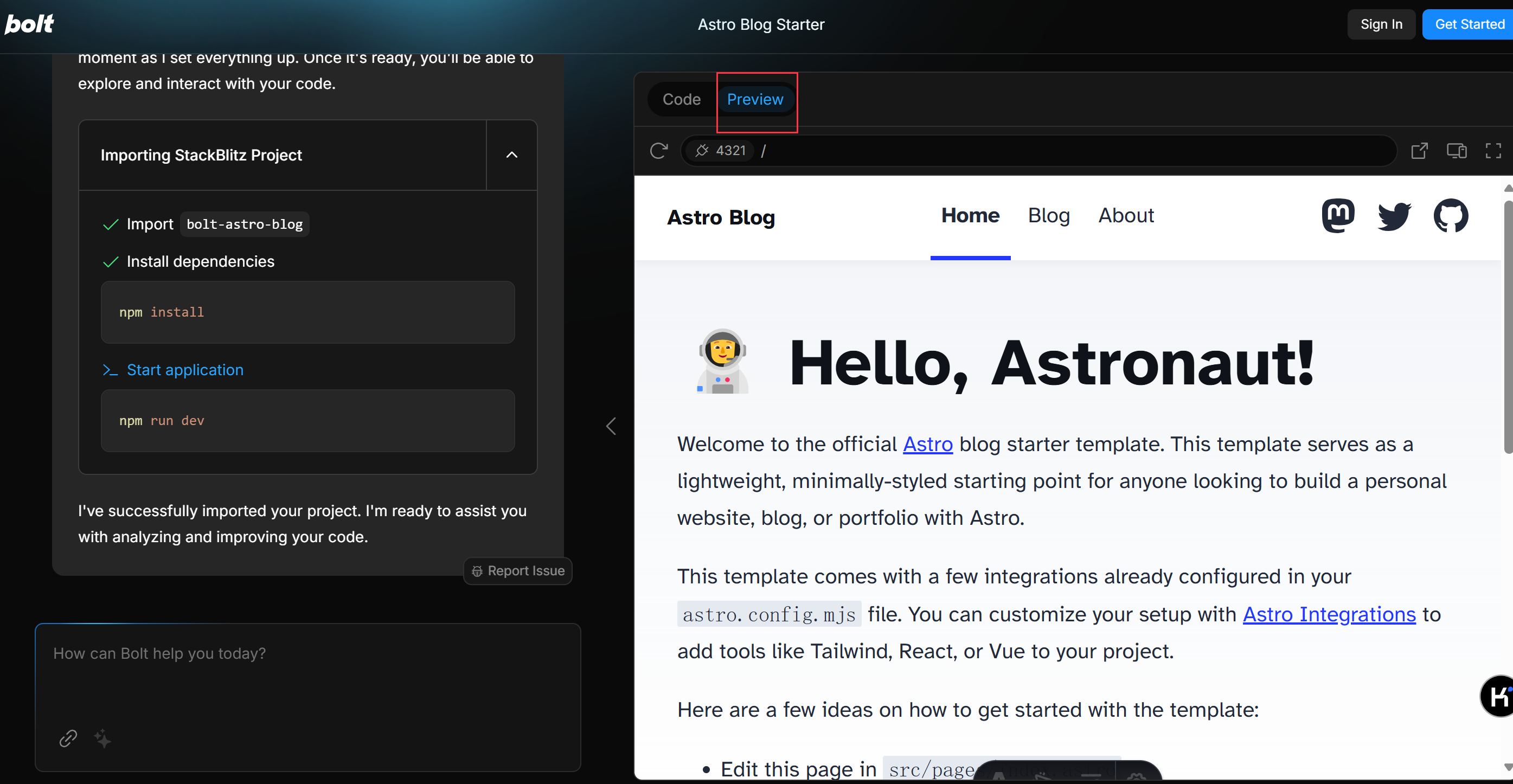Enter fullscreen preview mode
The image size is (1513, 784).
click(1493, 151)
